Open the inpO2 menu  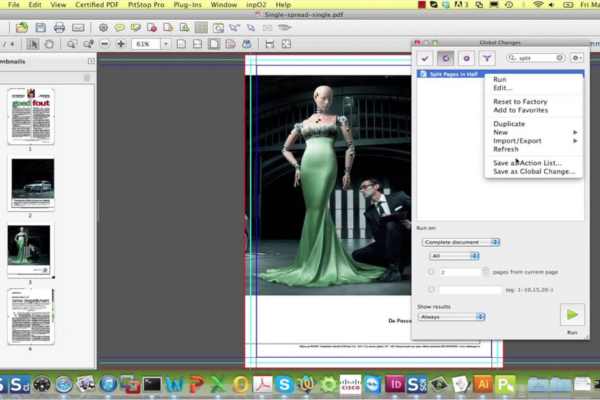coord(256,5)
